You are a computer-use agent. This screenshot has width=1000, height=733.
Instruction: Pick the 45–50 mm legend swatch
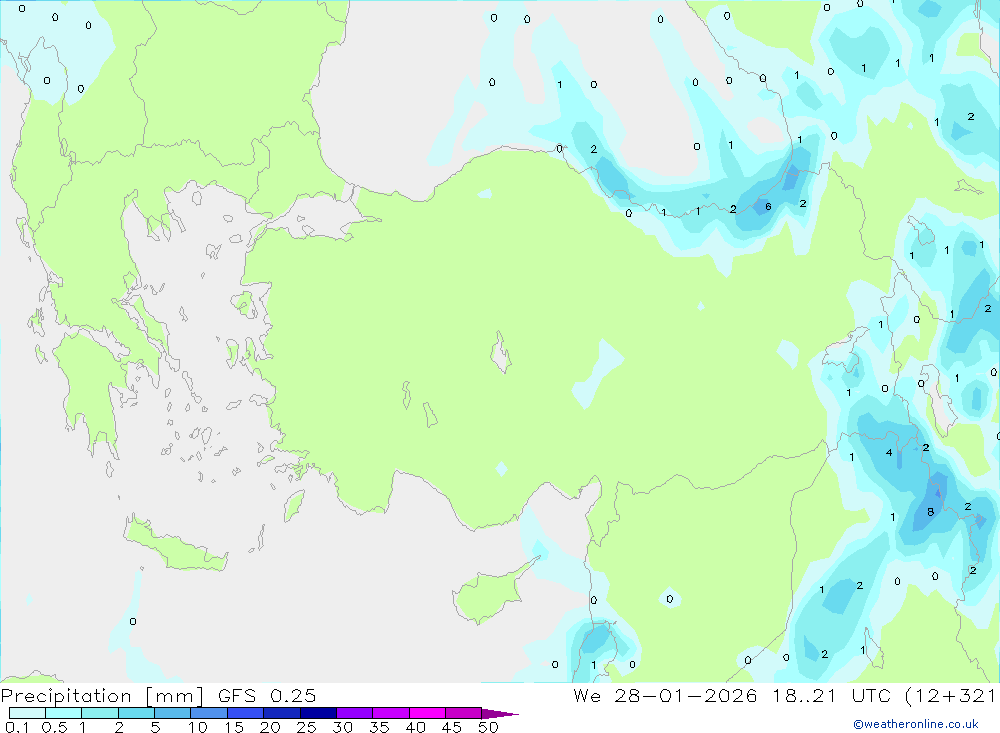[x=463, y=713]
